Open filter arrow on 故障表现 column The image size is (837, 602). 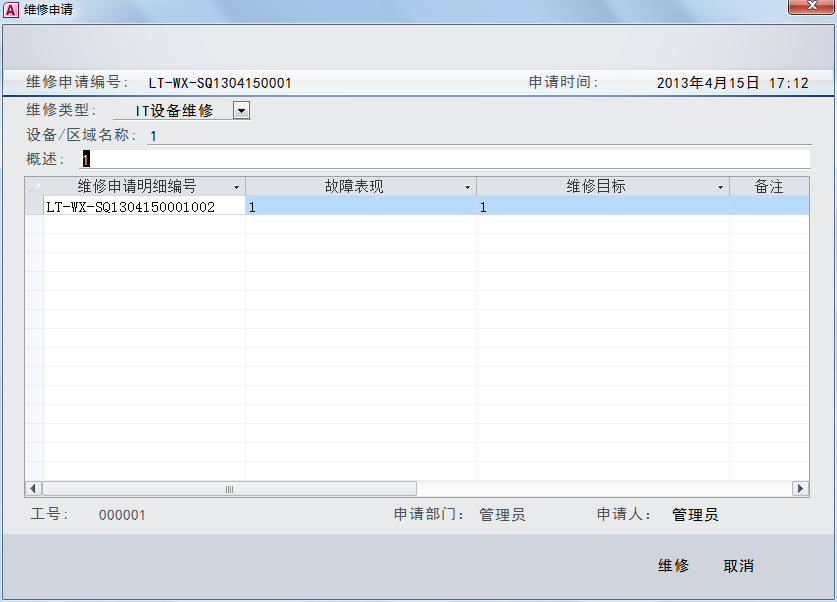pos(468,187)
